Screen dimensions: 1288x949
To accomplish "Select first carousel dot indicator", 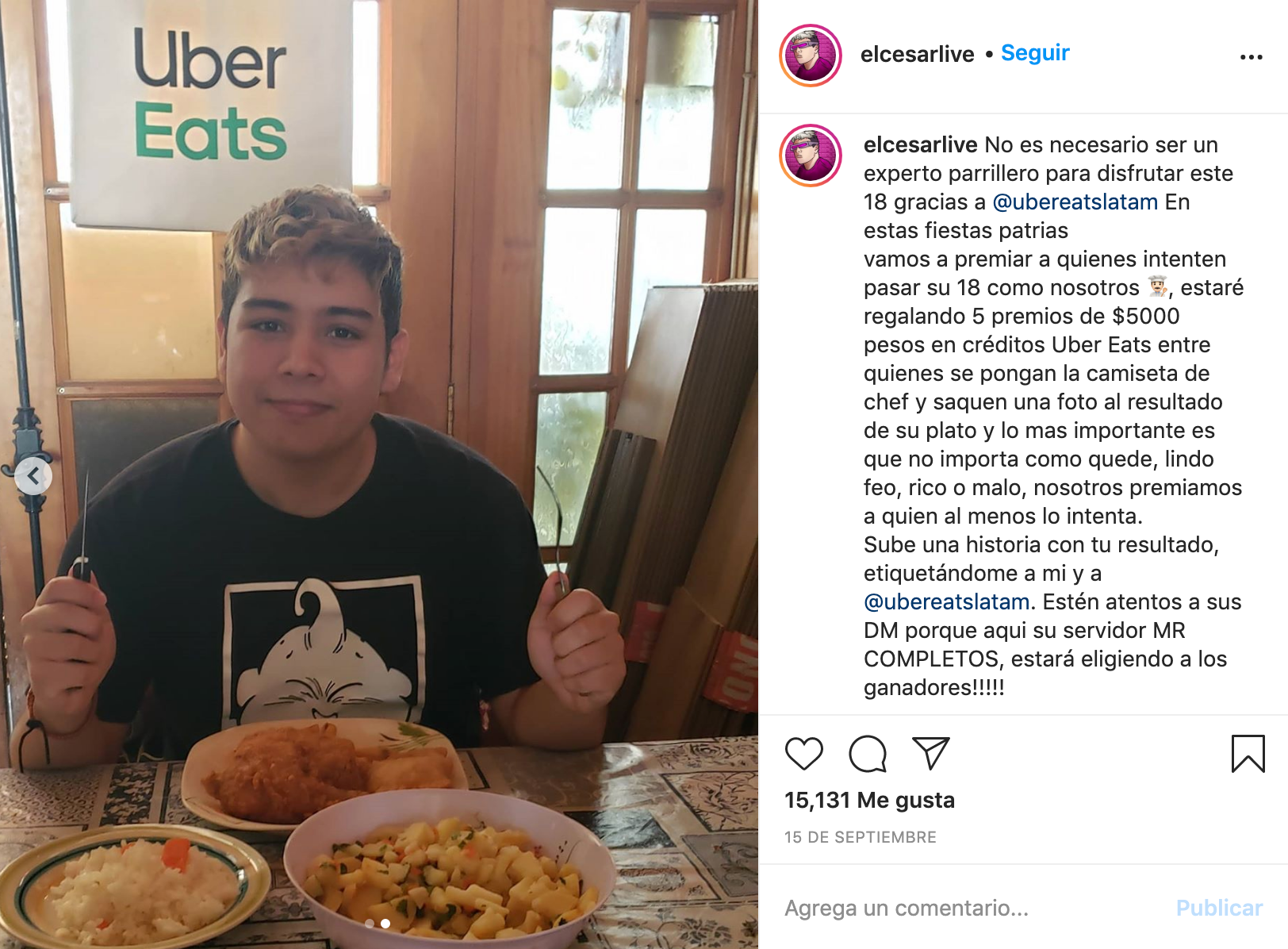I will pos(370,924).
